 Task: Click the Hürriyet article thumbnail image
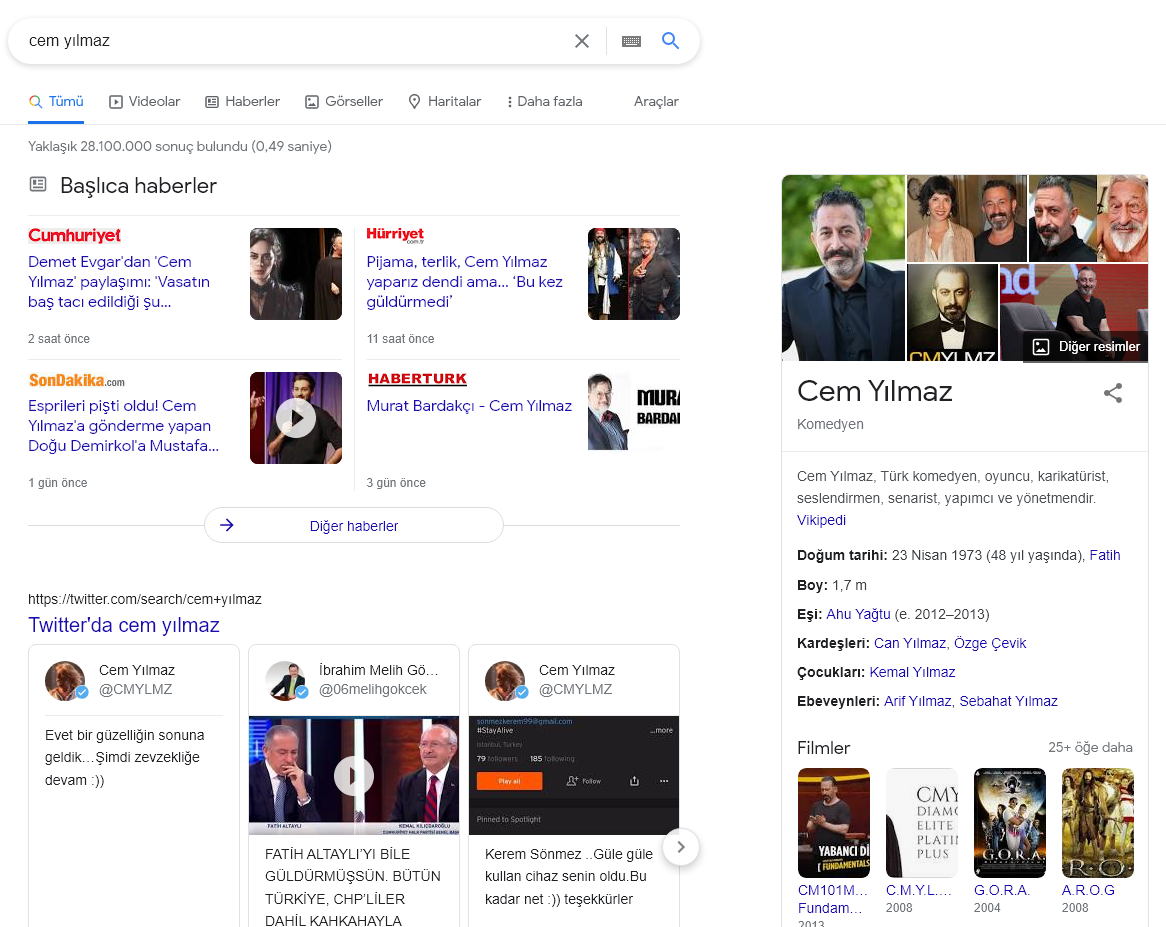coord(634,274)
